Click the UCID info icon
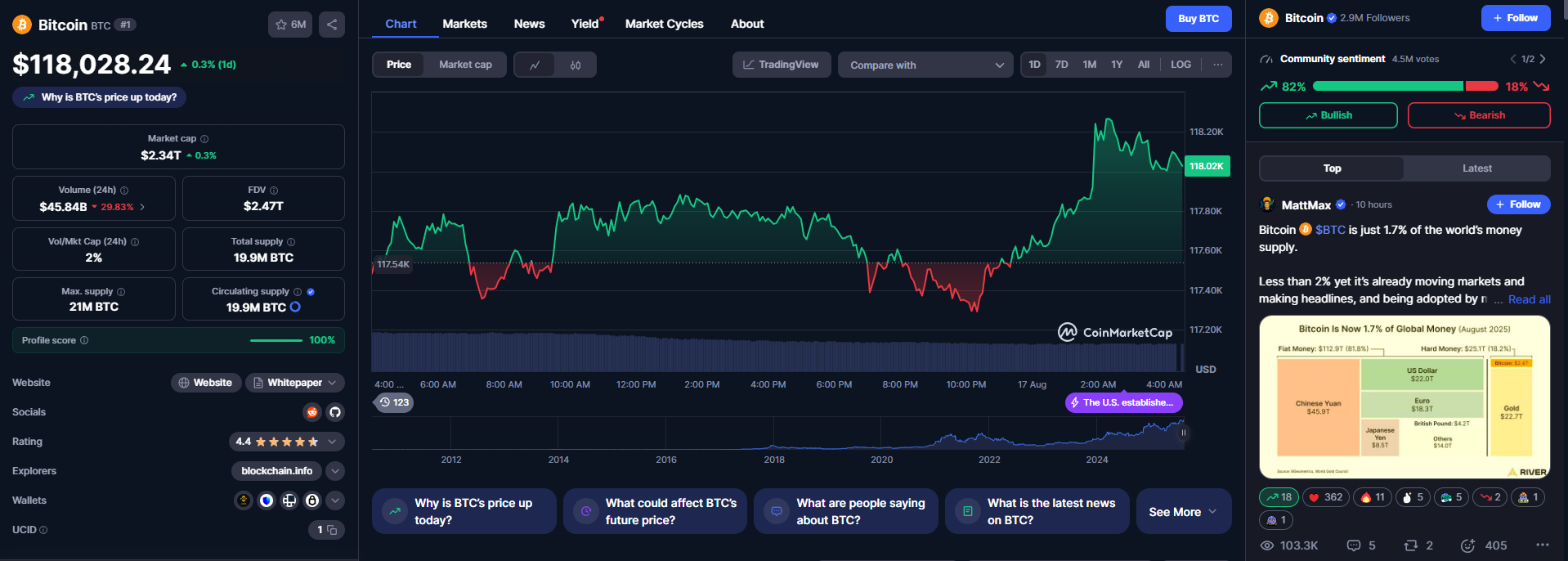Viewport: 1568px width, 561px height. click(43, 530)
